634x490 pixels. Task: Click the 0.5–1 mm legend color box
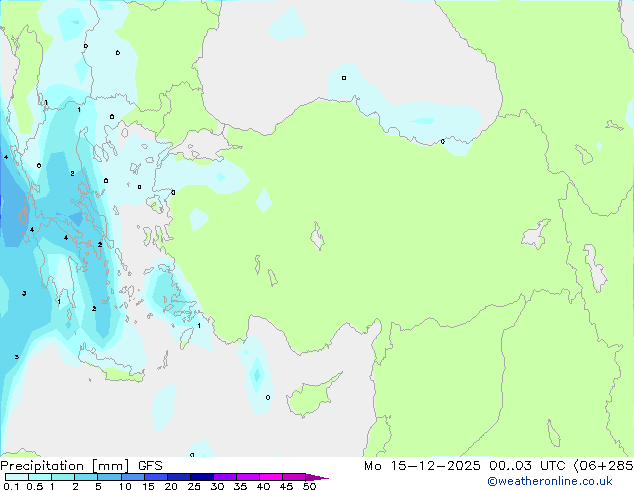coord(40,477)
